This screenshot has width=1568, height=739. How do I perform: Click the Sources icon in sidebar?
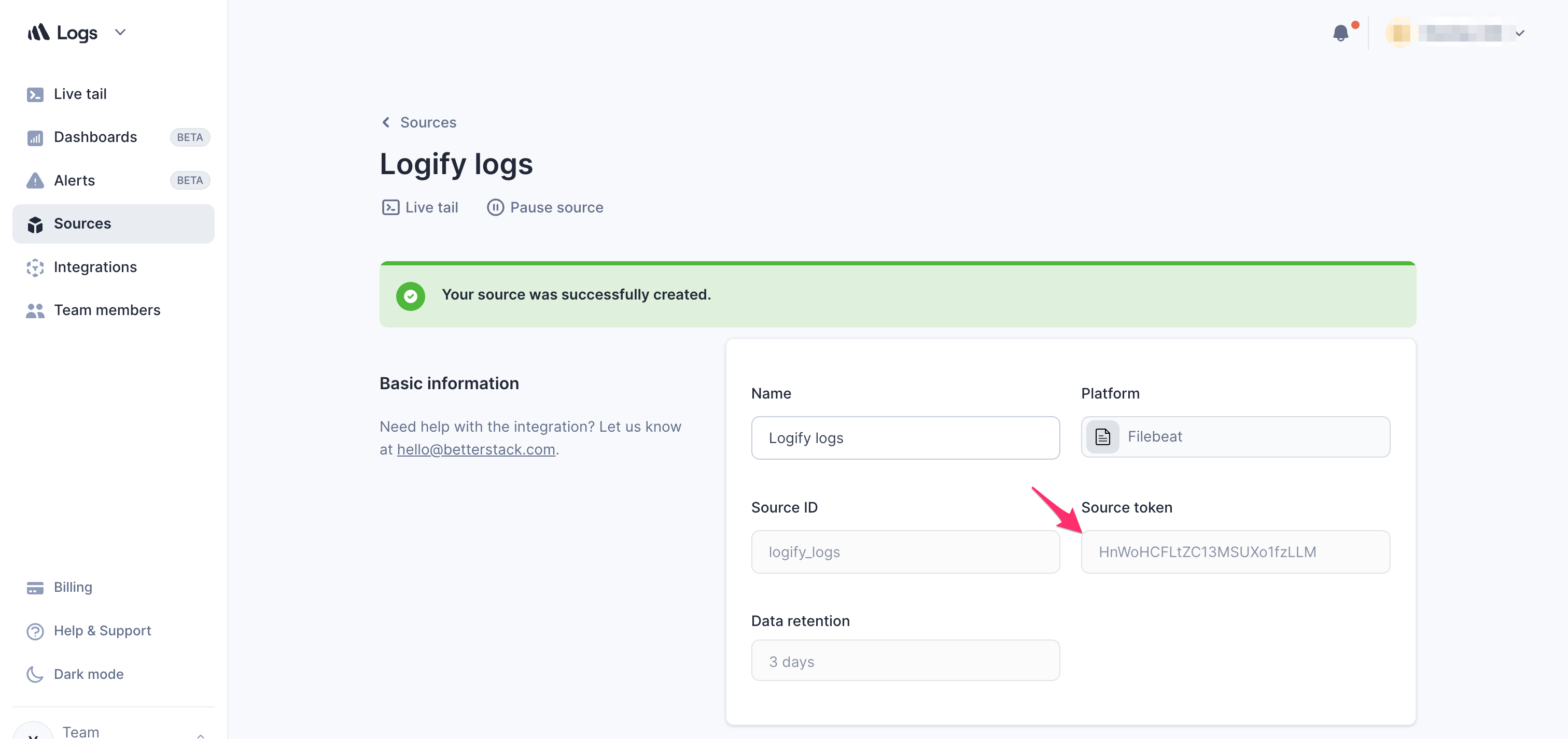tap(35, 223)
